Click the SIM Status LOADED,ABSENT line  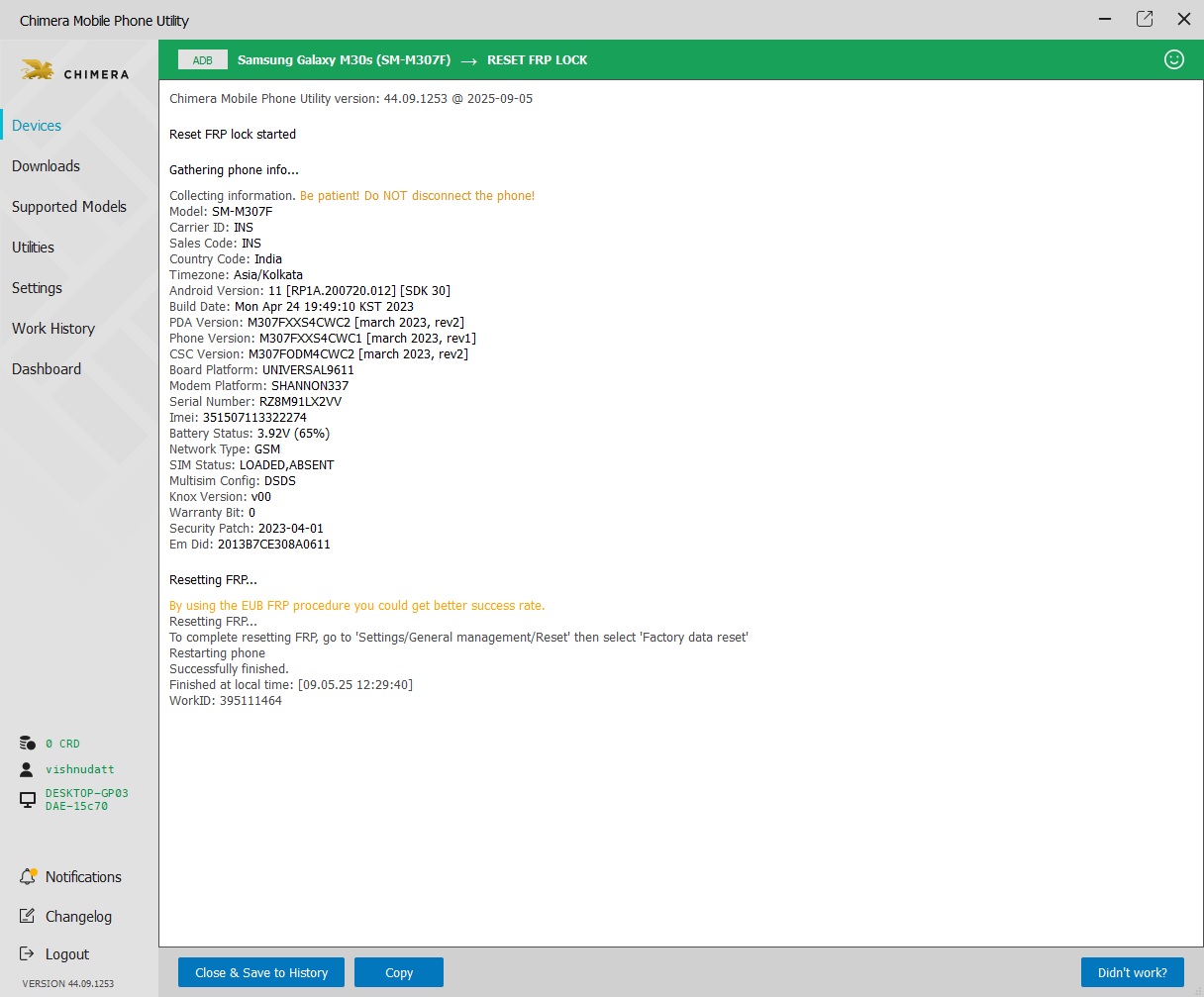(x=251, y=465)
